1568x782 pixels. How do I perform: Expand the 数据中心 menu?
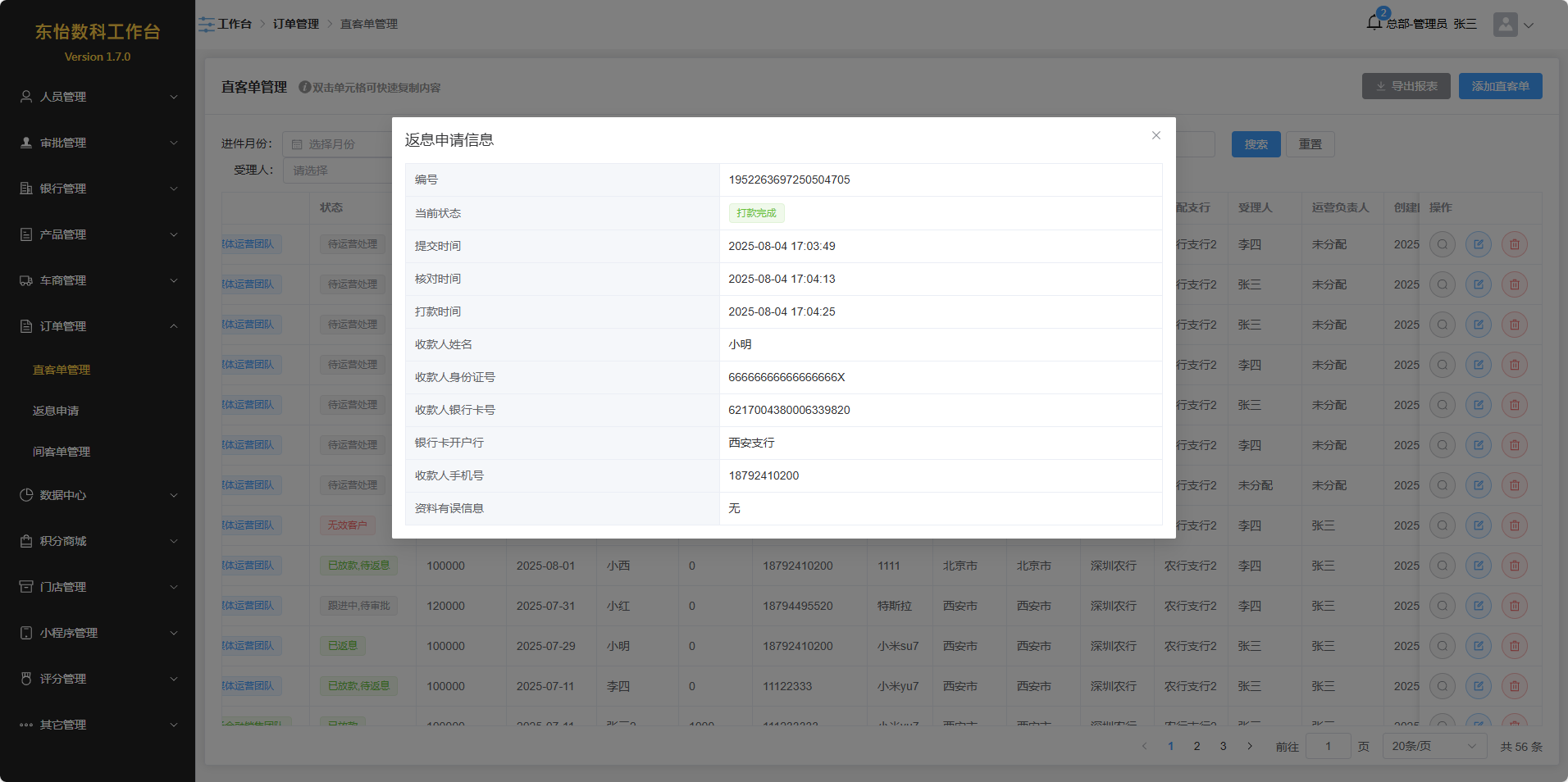coord(98,495)
